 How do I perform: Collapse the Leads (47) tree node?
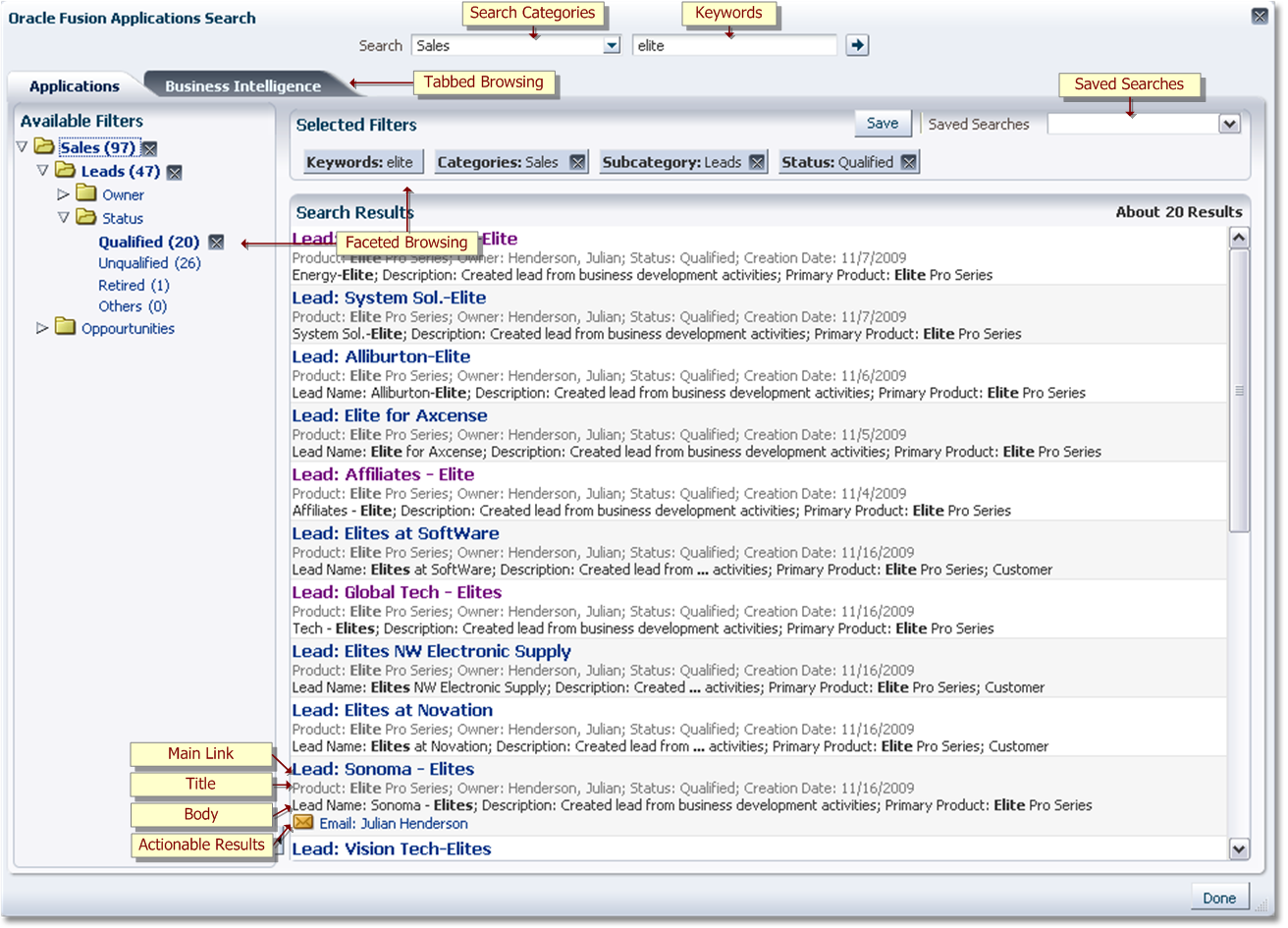coord(43,171)
